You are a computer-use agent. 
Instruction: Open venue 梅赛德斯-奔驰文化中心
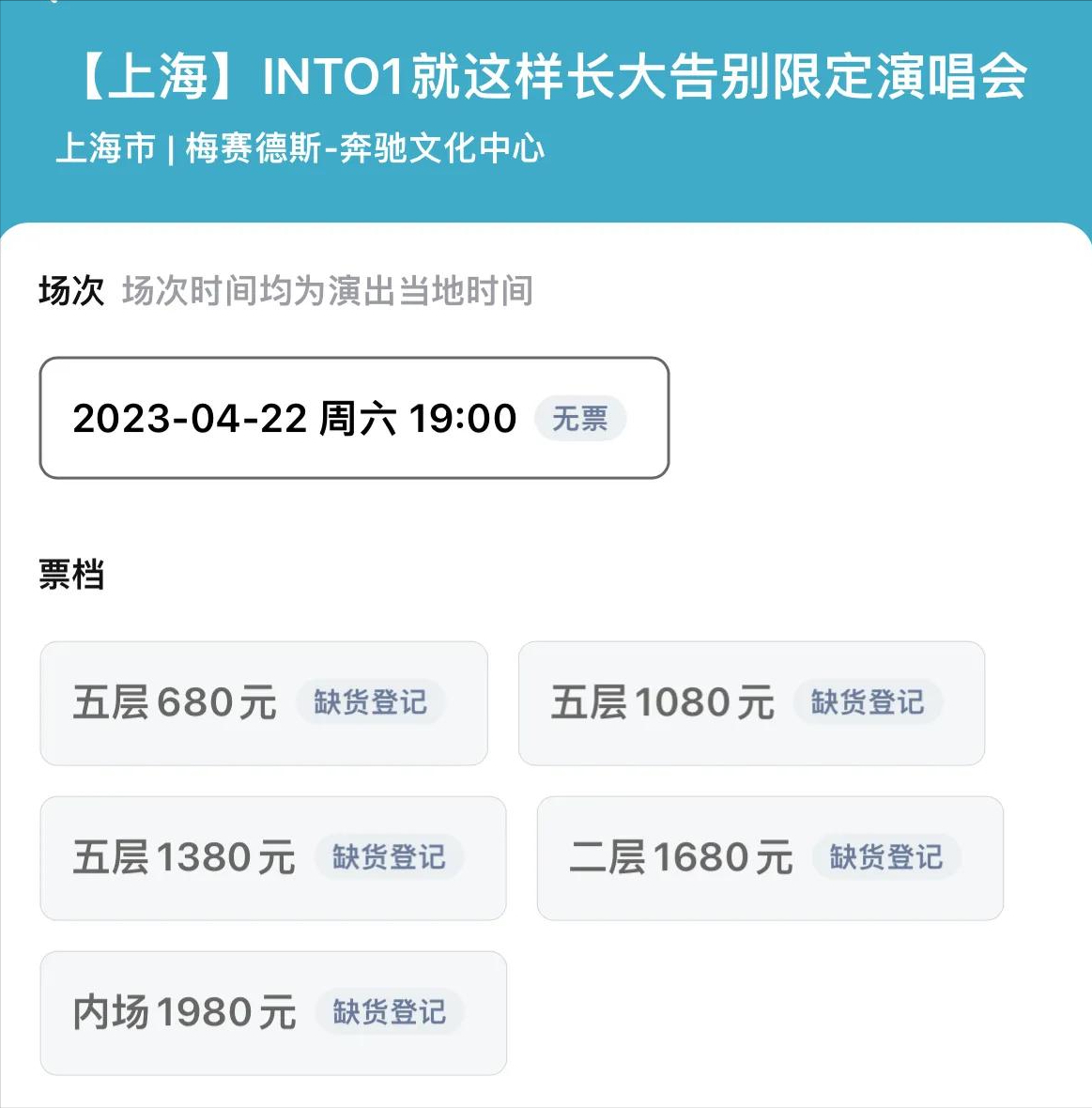point(364,148)
